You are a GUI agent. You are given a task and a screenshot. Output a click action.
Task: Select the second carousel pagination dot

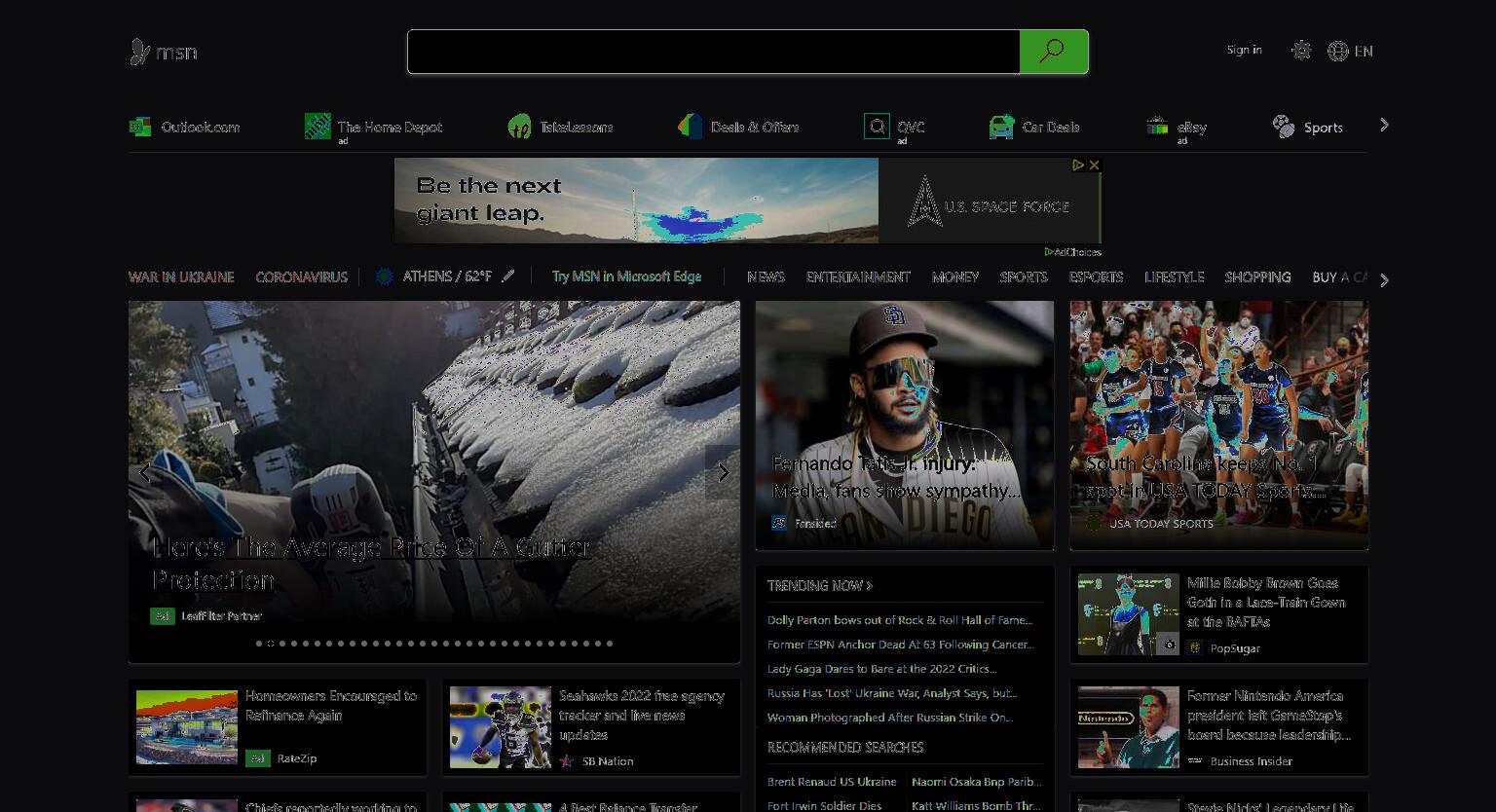point(271,644)
